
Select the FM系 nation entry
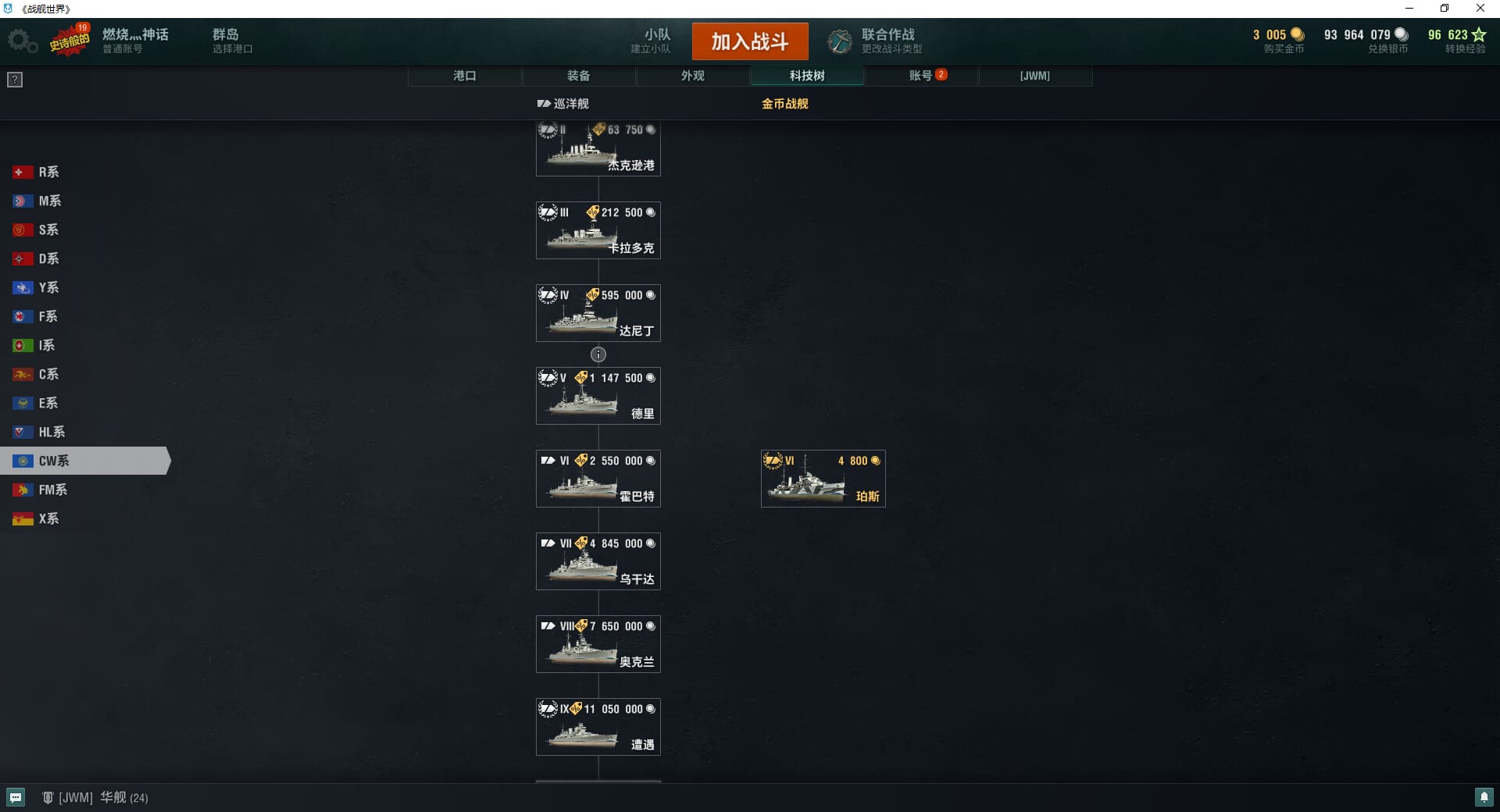[x=41, y=490]
